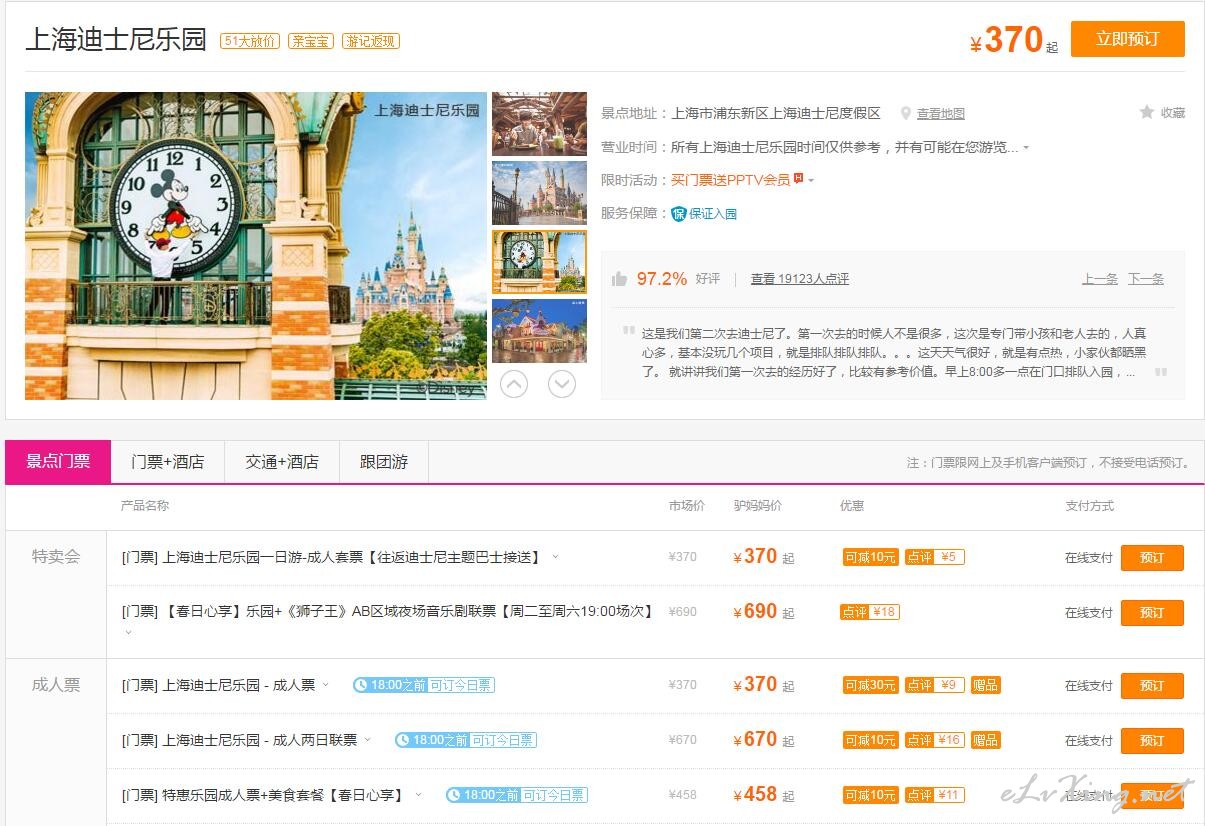Click 上海迪士尼乐园 page title
This screenshot has width=1205, height=826.
(x=116, y=39)
